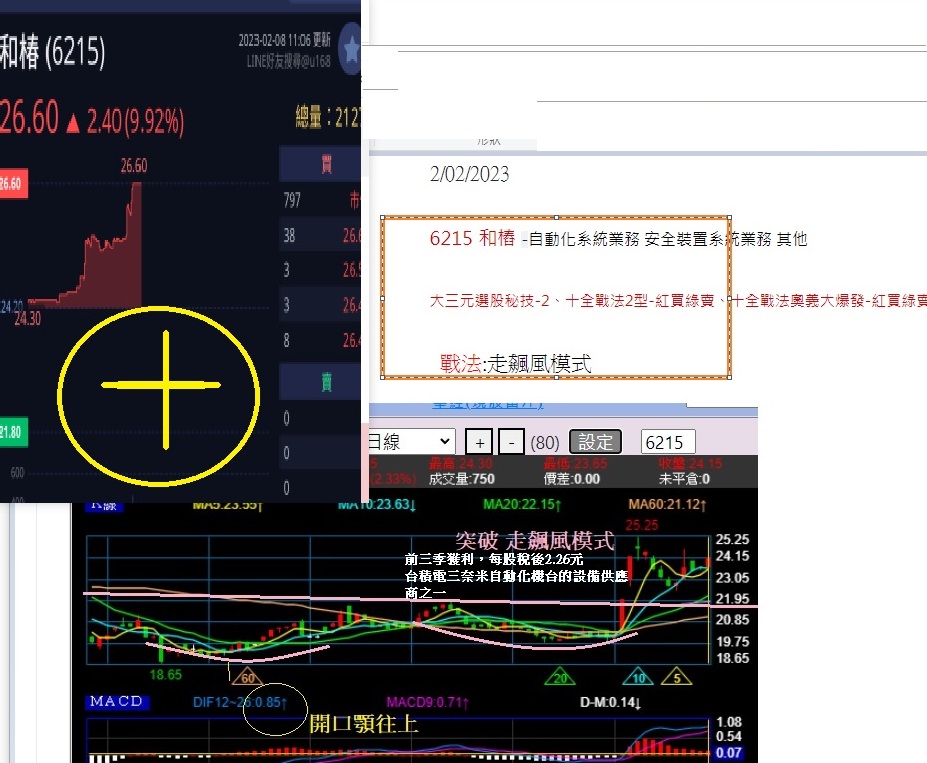The width and height of the screenshot is (927, 763).
Task: Click the 未平倉:0 text
Action: click(684, 479)
